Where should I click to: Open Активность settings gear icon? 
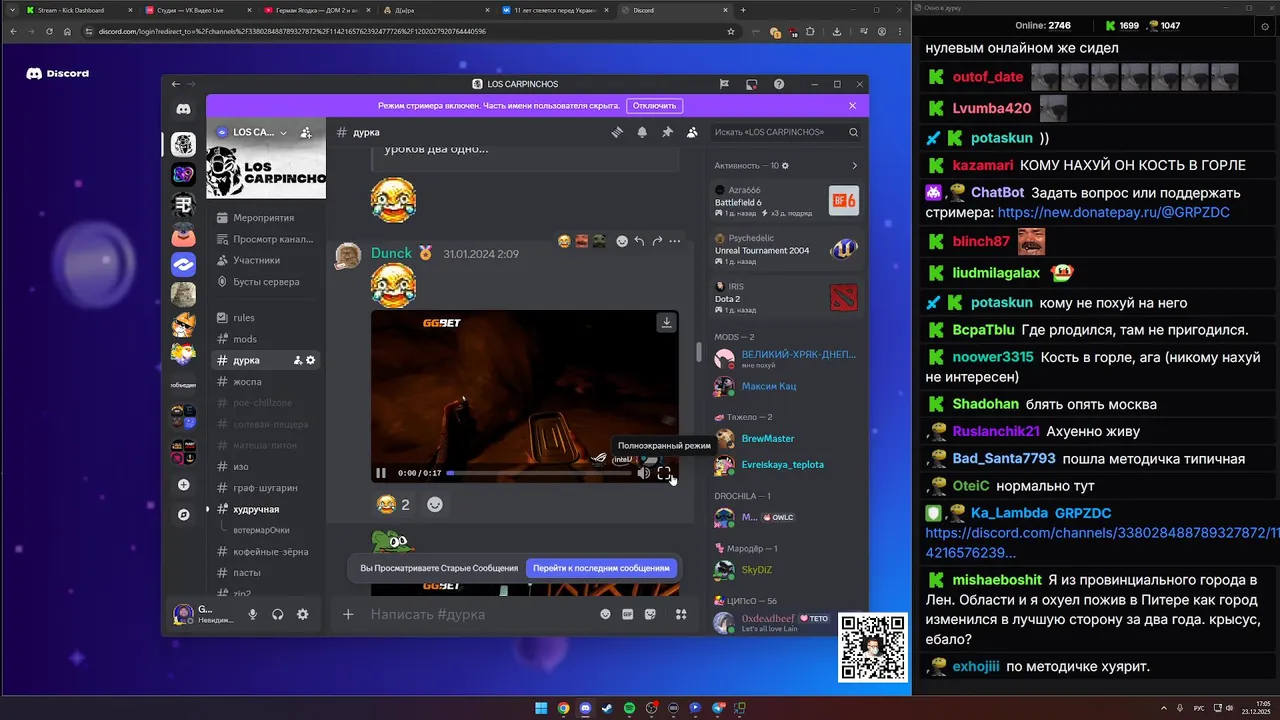(785, 165)
